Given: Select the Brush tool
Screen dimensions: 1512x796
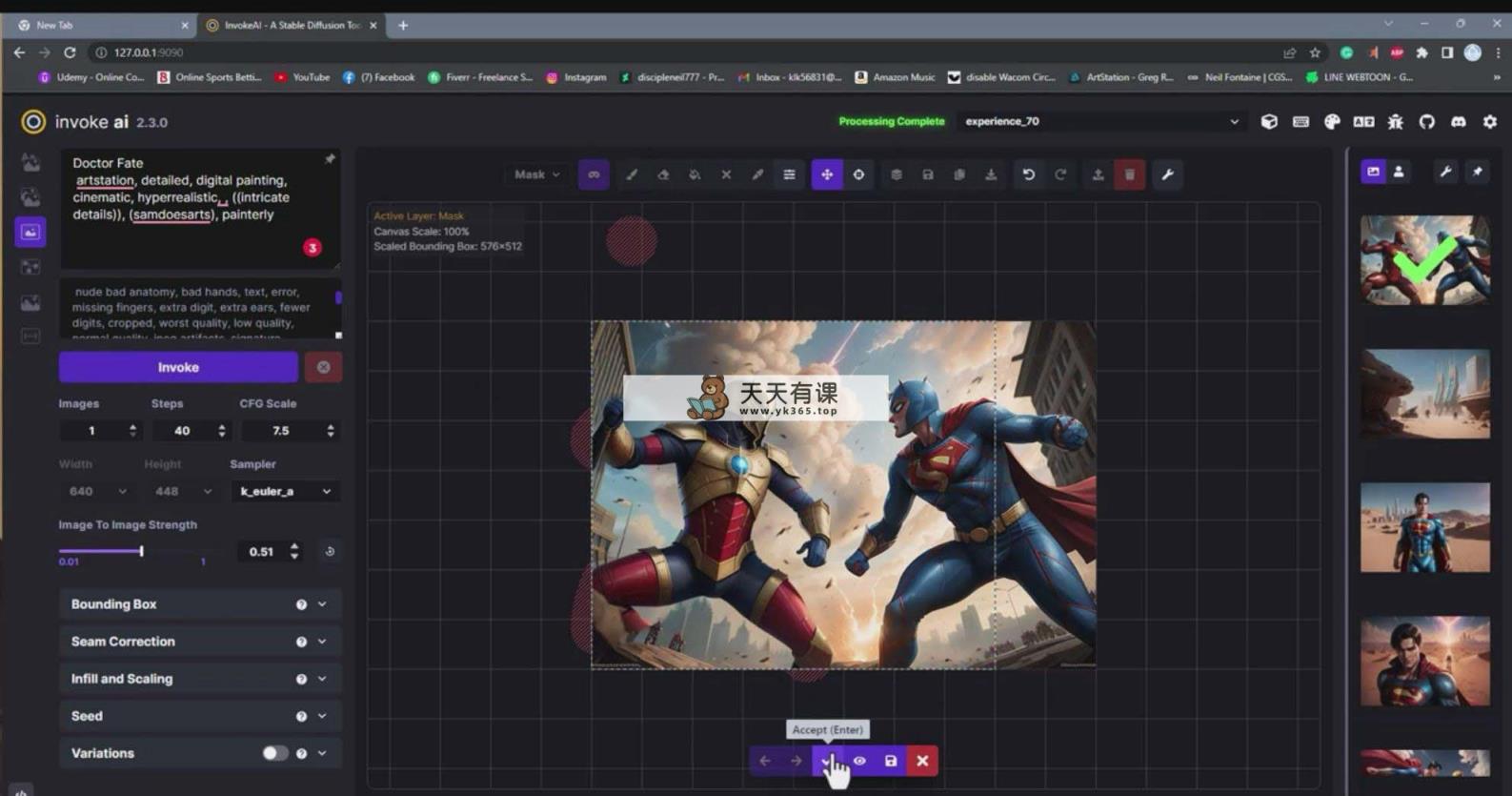Looking at the screenshot, I should pos(631,174).
